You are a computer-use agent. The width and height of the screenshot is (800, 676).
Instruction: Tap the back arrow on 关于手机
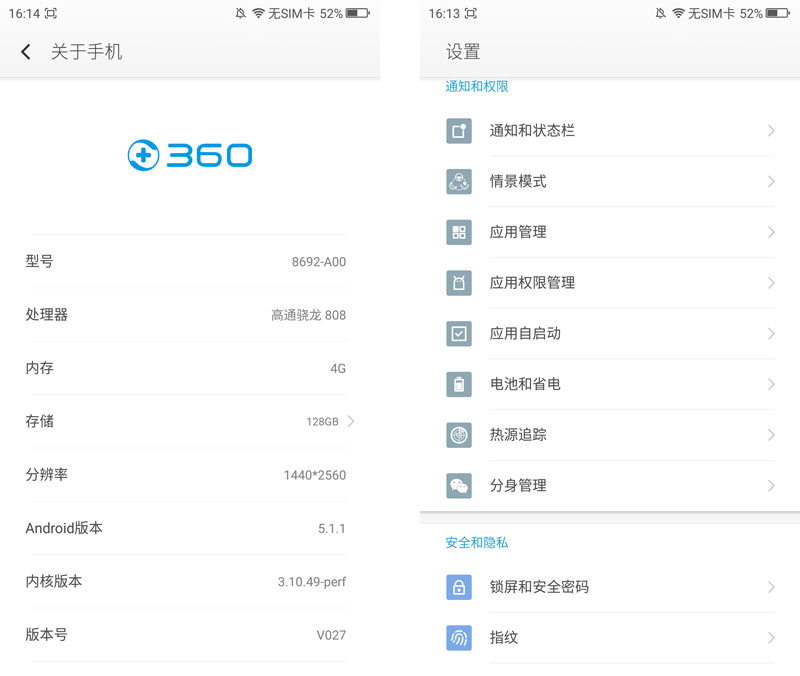pos(25,51)
